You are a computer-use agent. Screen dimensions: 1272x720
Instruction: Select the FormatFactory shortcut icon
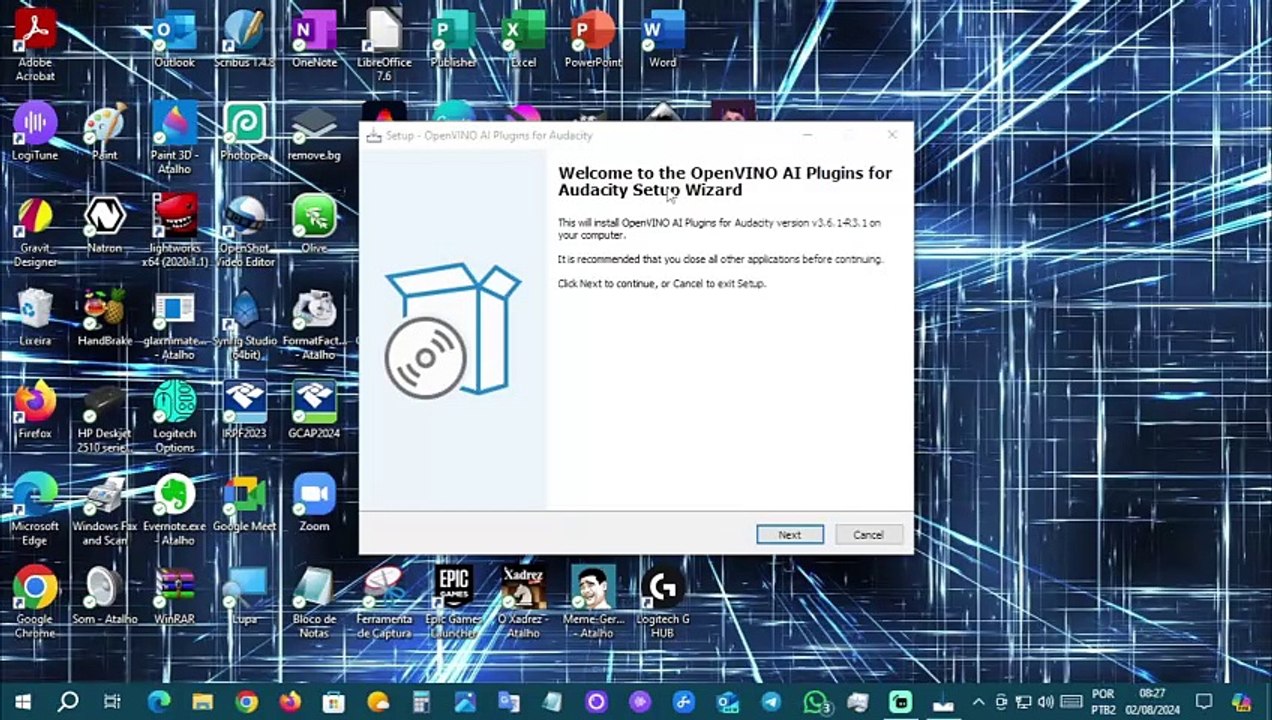coord(314,324)
